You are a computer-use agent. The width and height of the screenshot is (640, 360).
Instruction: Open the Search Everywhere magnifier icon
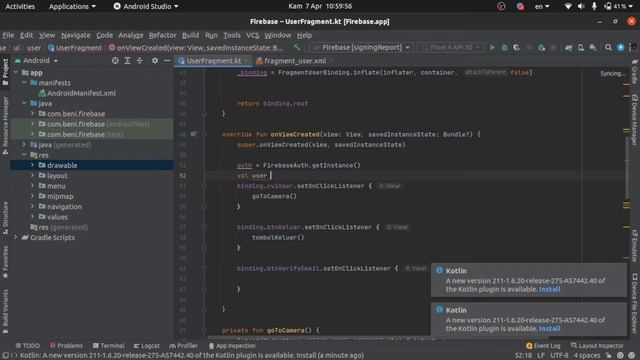(x=608, y=48)
